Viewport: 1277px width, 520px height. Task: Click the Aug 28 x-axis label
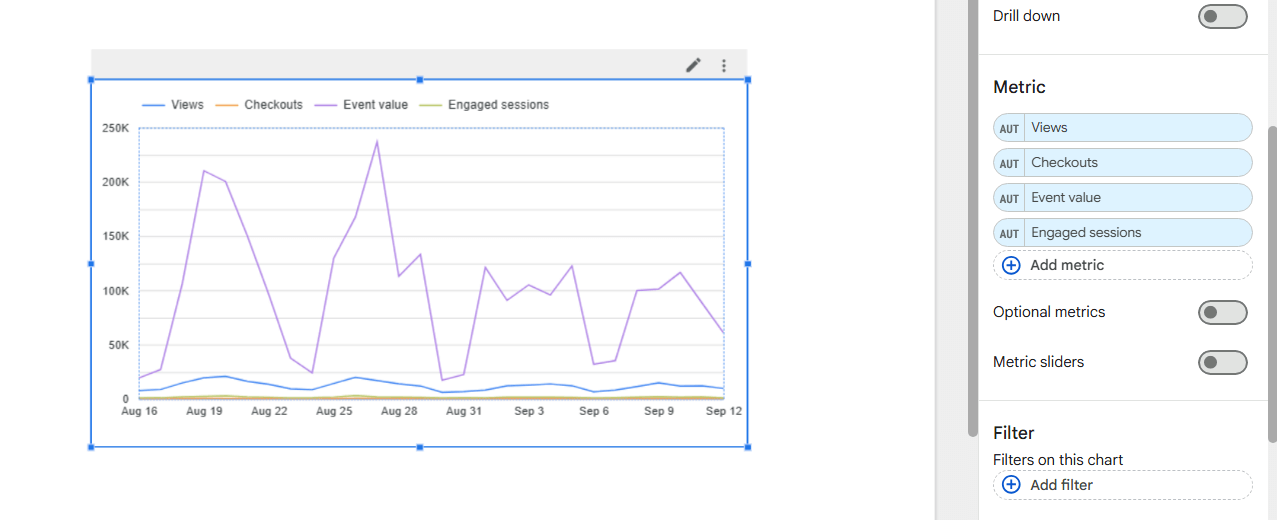(399, 411)
